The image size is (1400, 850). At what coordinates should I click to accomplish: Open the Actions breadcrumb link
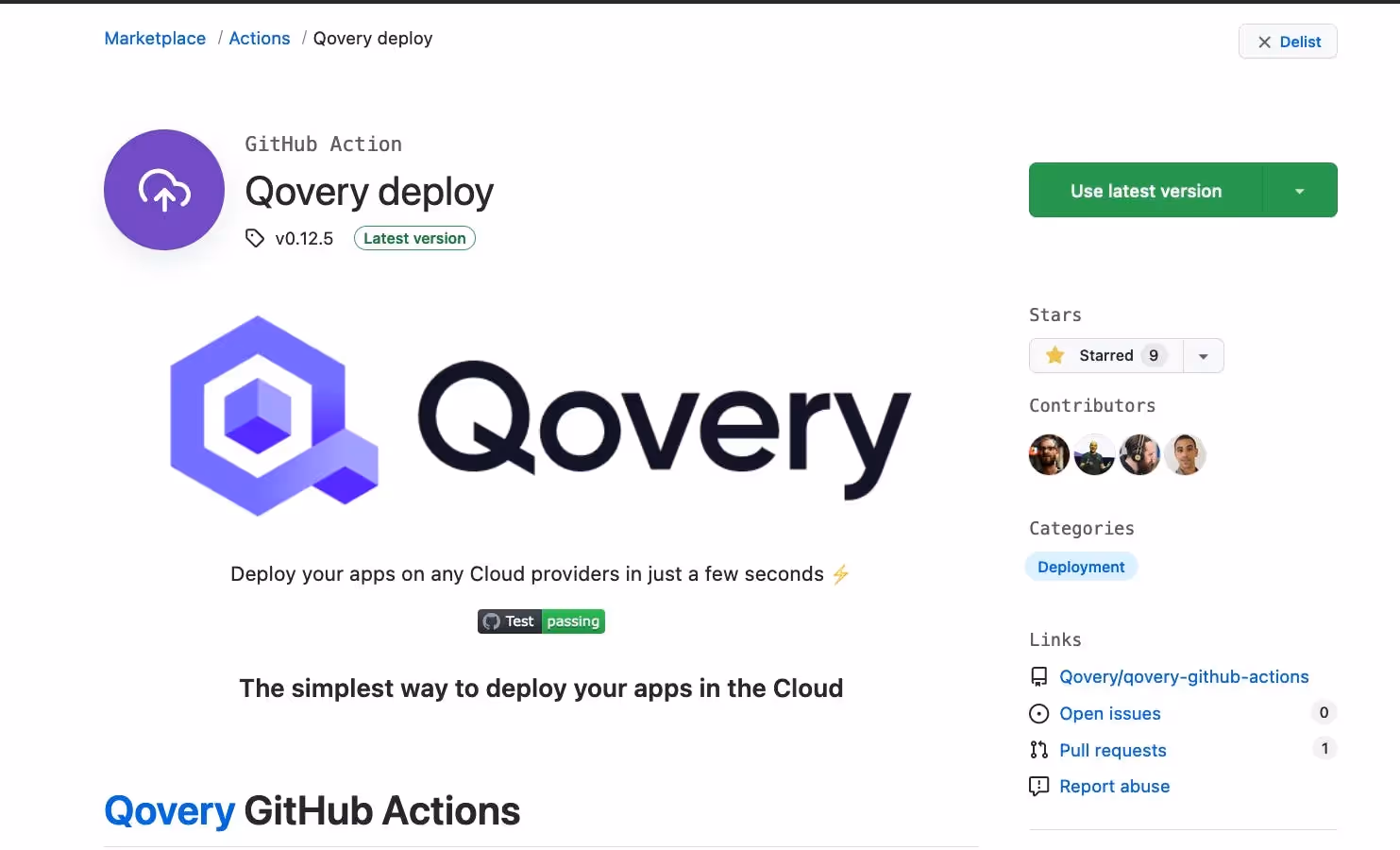259,38
